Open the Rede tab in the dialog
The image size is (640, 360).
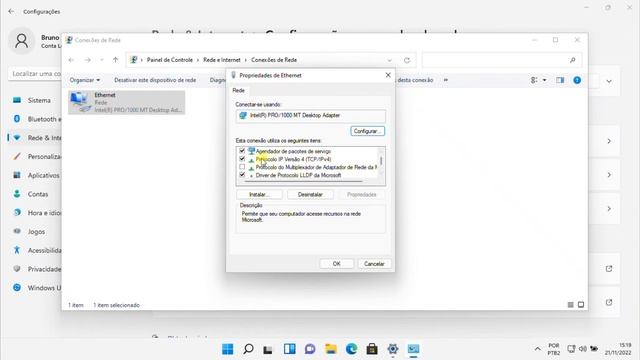(x=239, y=91)
